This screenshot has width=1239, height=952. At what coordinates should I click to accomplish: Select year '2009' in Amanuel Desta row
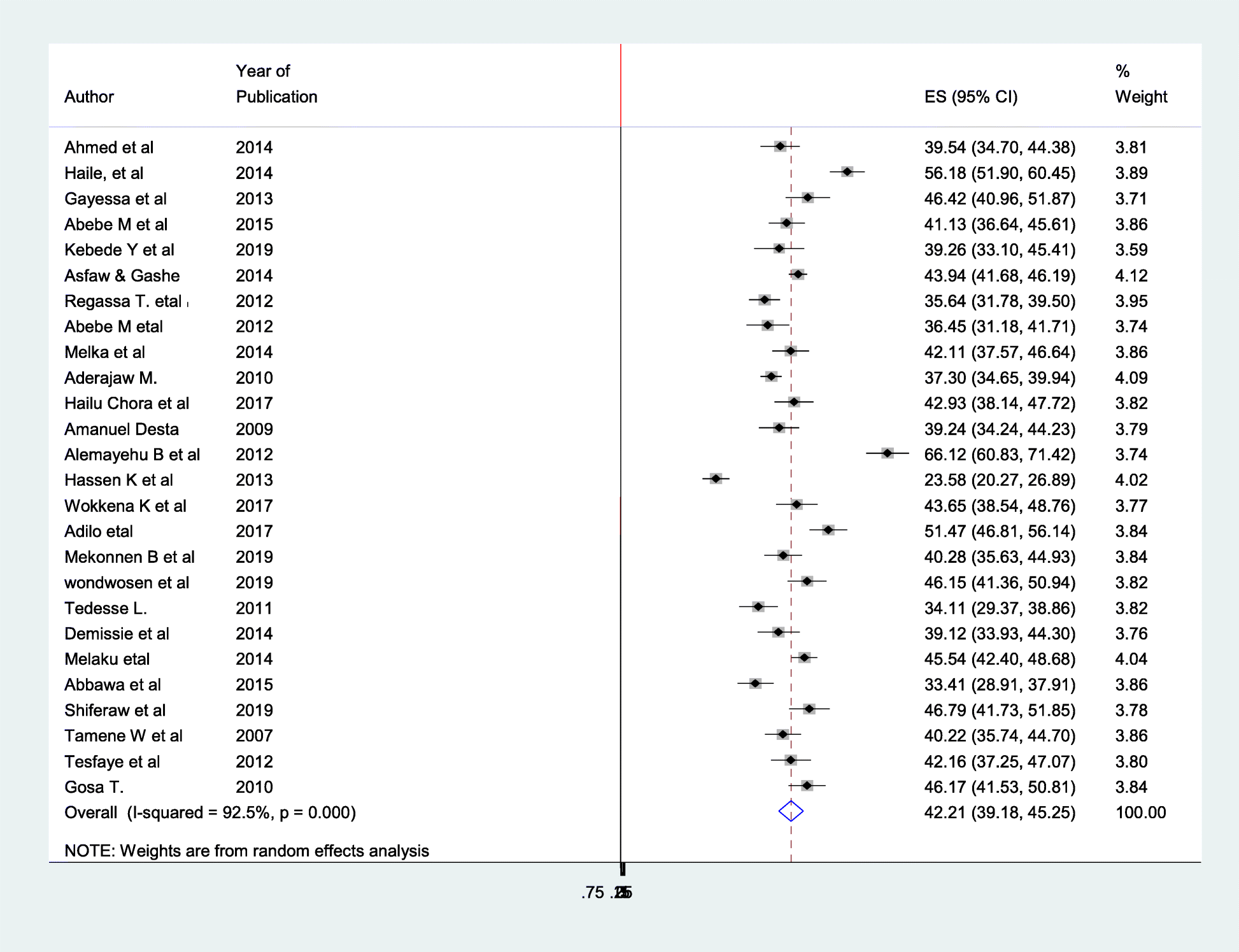254,429
